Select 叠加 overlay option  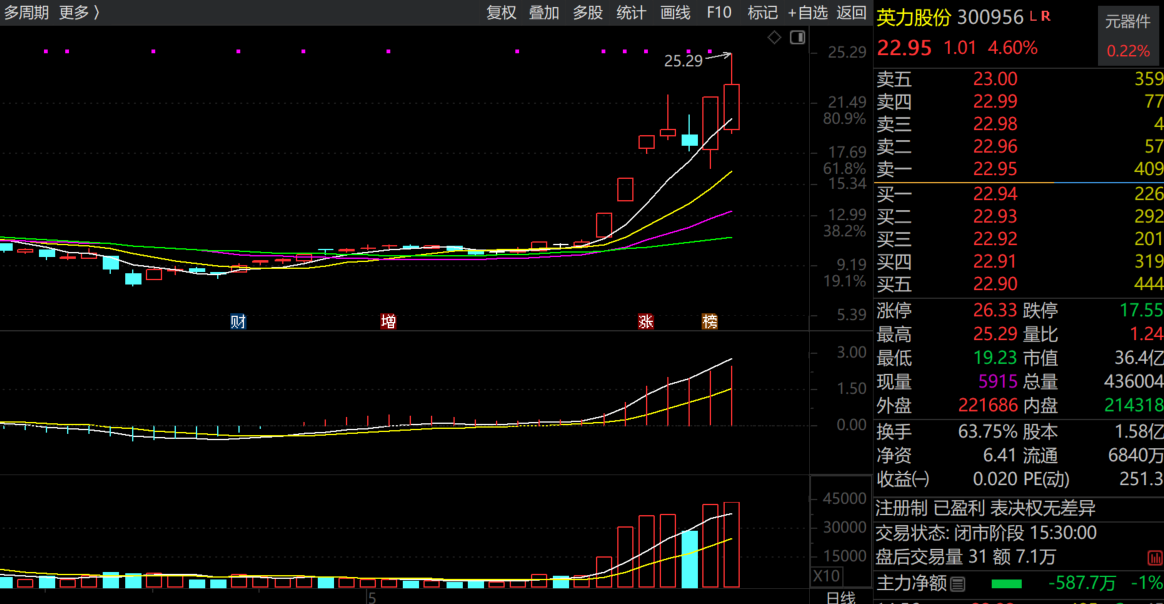pos(544,13)
